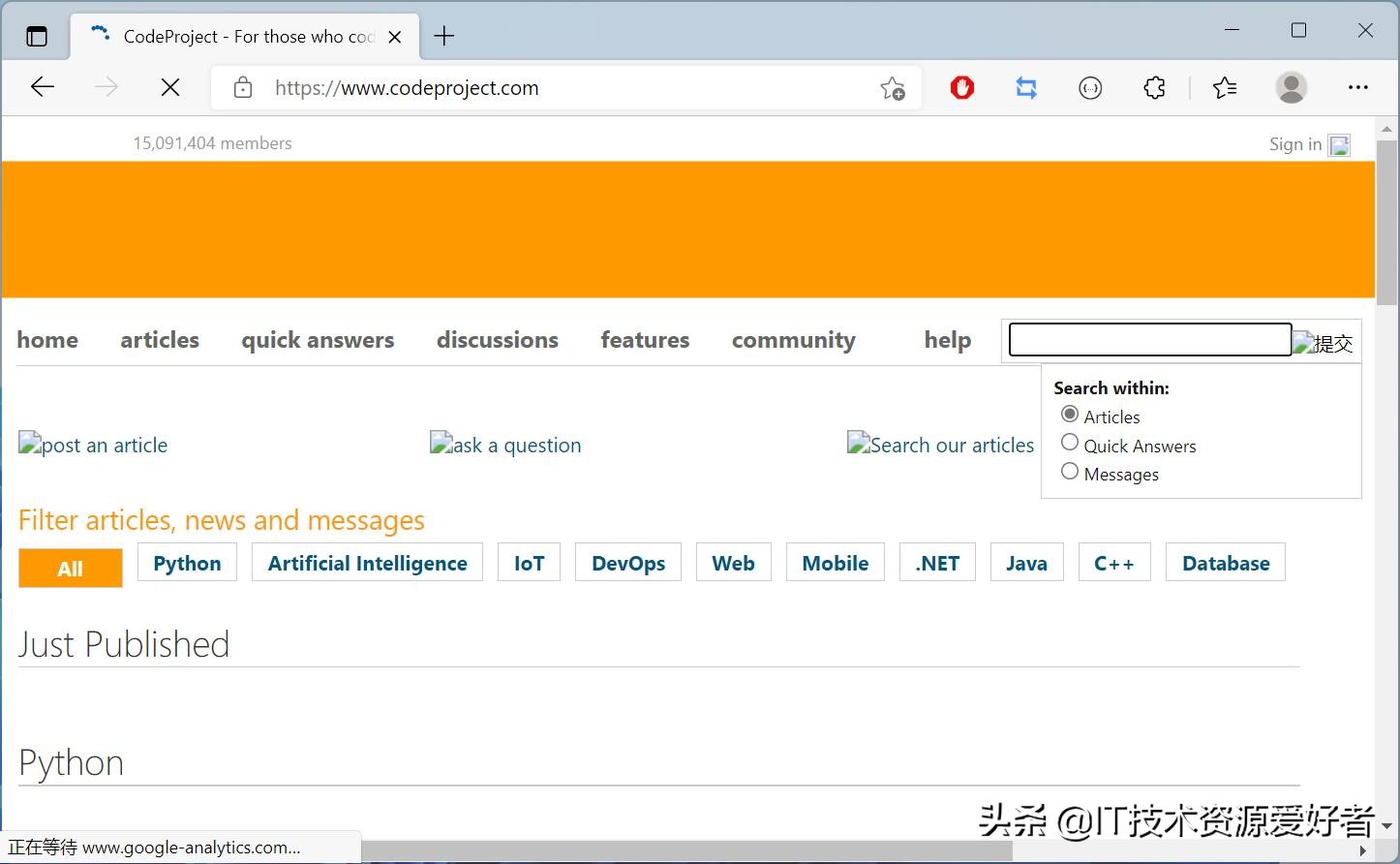Open a new browser tab
The width and height of the screenshot is (1400, 864).
(444, 37)
